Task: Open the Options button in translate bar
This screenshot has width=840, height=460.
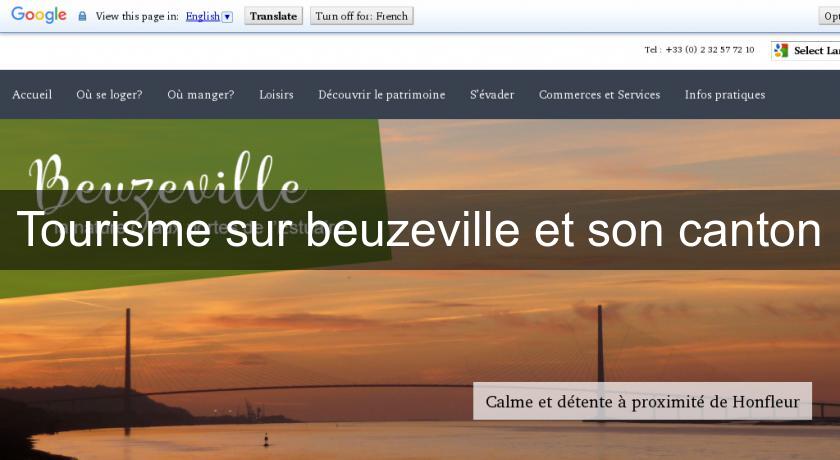Action: [829, 16]
